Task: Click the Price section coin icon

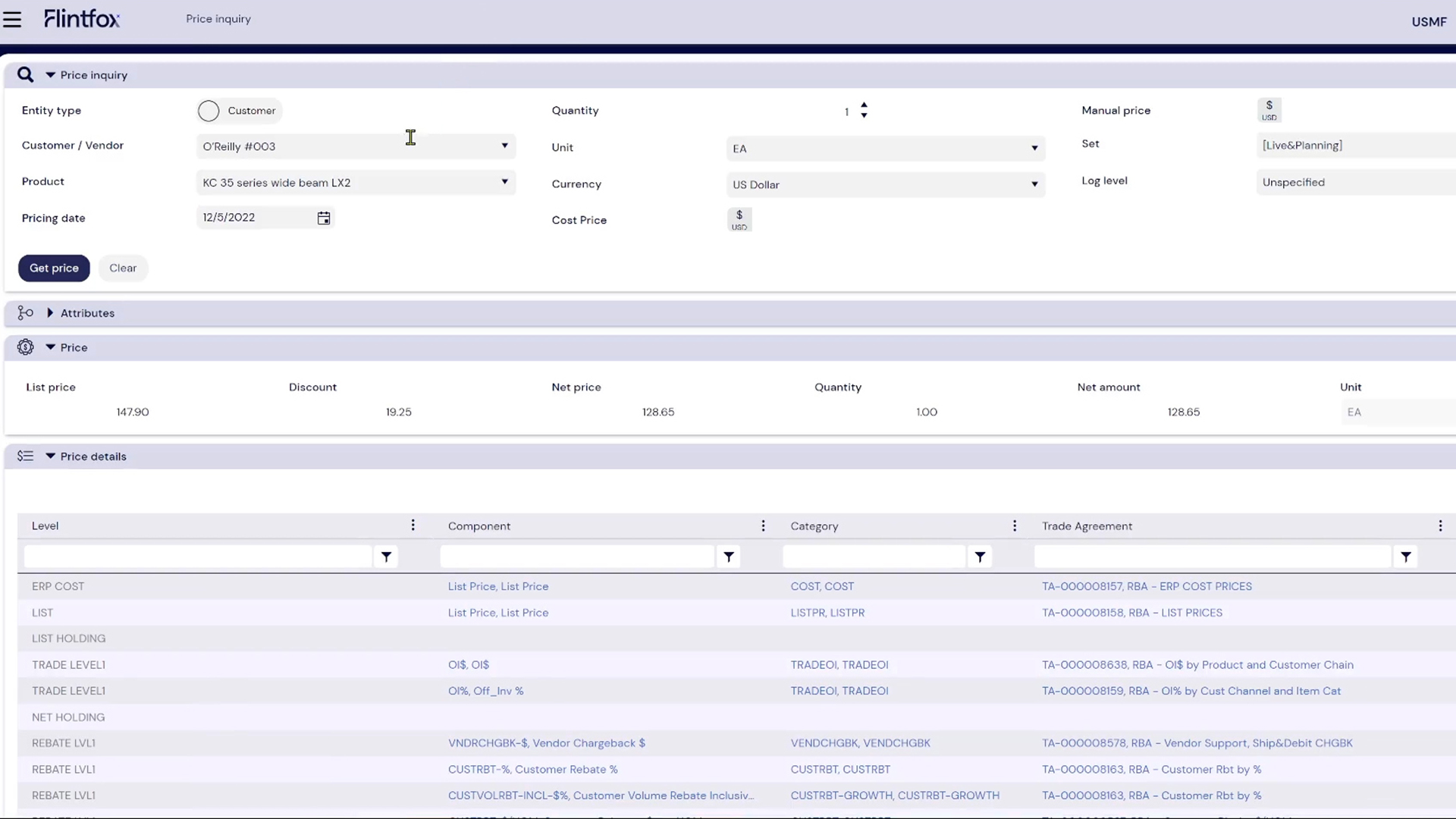Action: point(25,347)
